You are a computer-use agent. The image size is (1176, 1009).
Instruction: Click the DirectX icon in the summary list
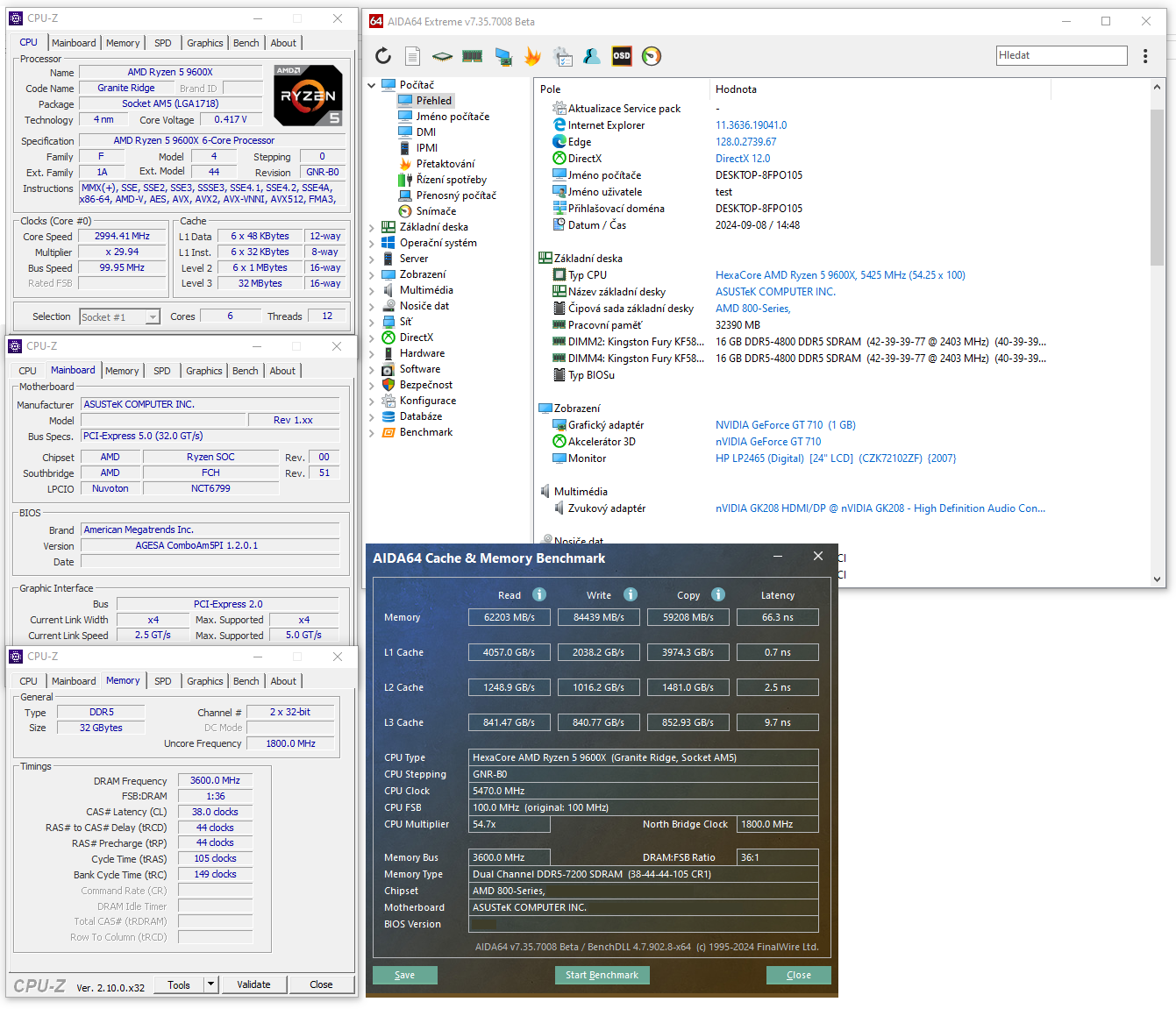[x=559, y=158]
